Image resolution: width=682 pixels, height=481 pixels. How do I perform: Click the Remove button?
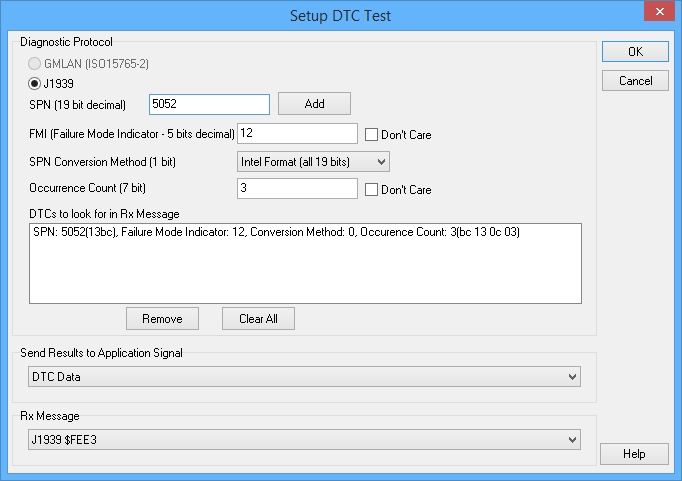162,319
